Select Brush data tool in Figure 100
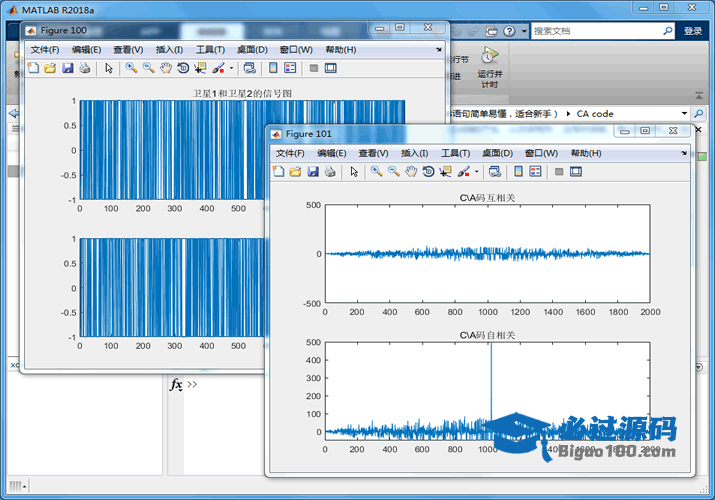The image size is (715, 500). [x=217, y=68]
